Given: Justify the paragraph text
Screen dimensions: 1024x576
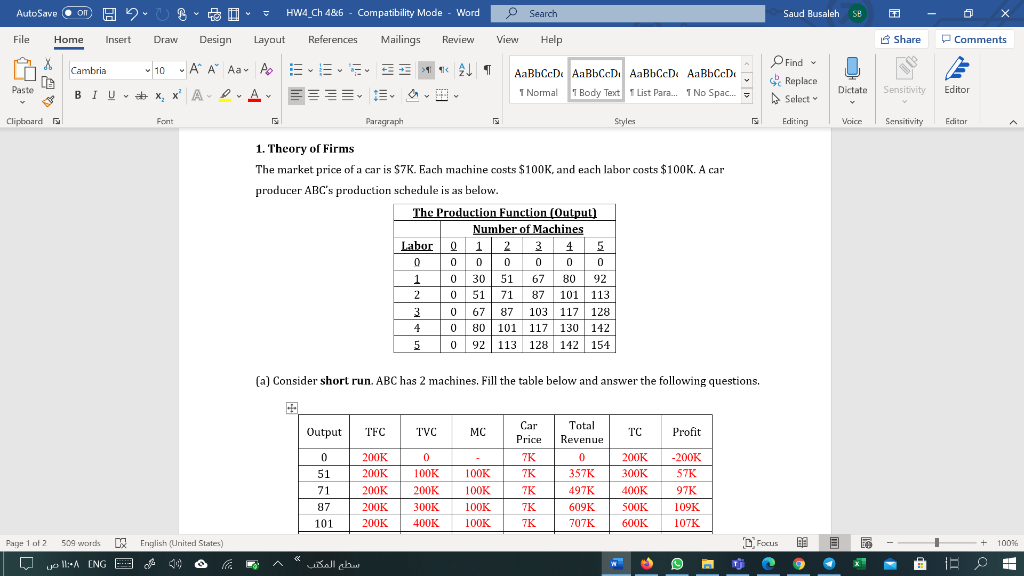Looking at the screenshot, I should (348, 96).
